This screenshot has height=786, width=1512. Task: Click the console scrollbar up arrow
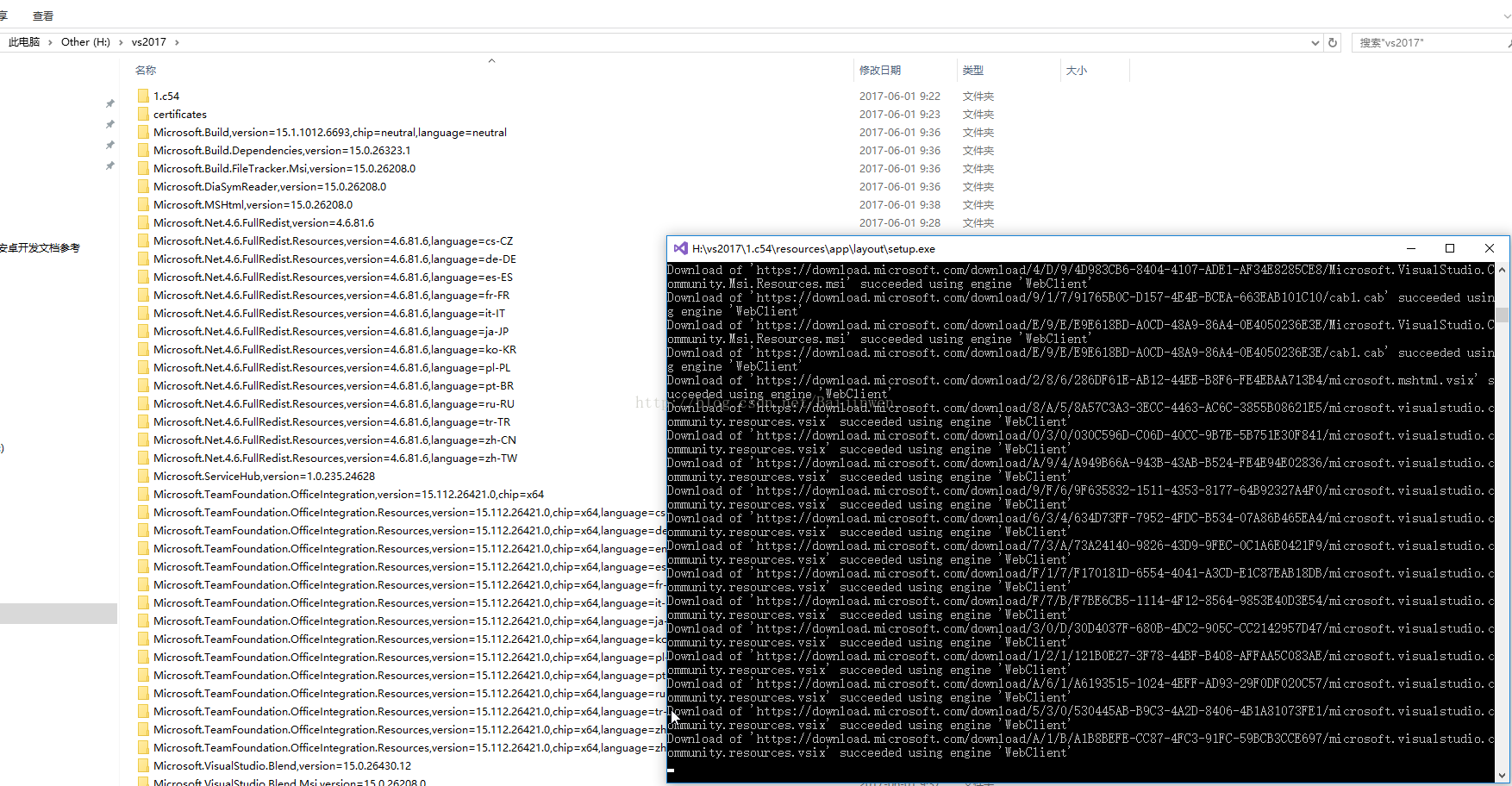[x=1502, y=270]
